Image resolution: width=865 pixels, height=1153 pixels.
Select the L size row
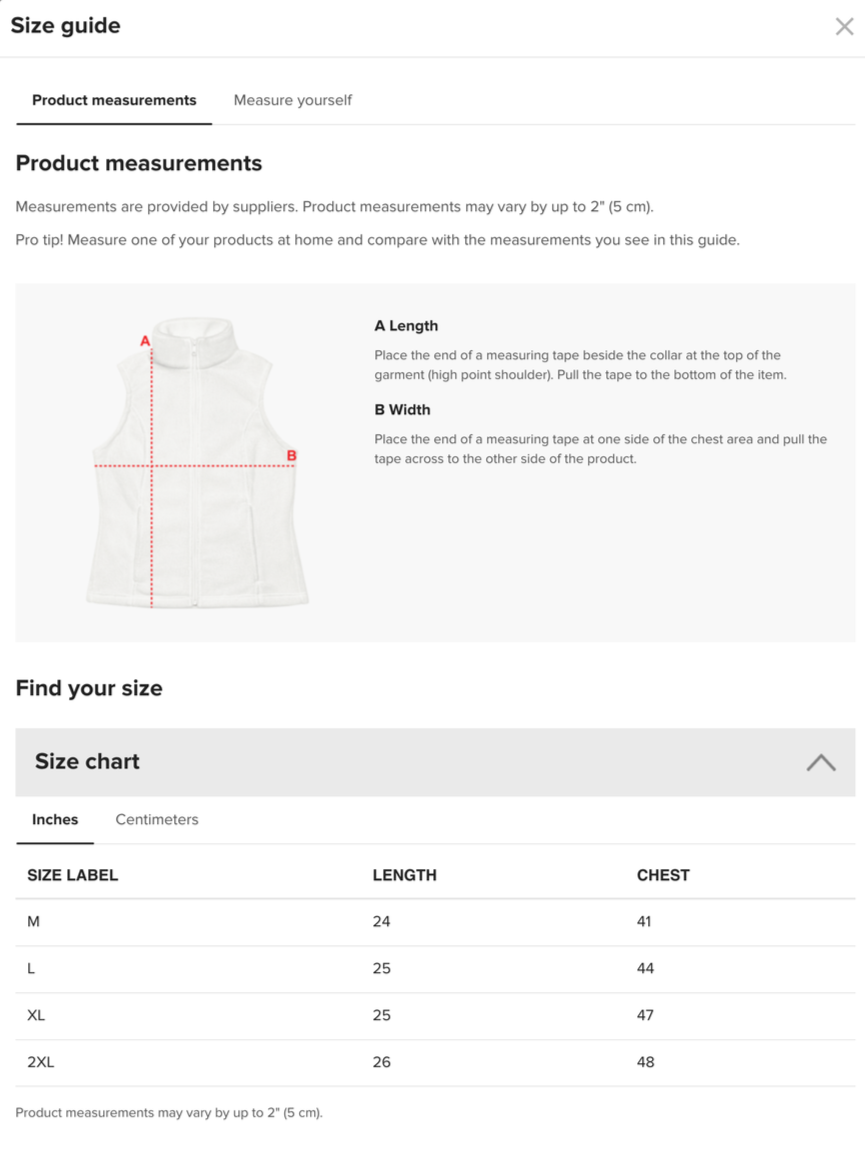pos(435,969)
